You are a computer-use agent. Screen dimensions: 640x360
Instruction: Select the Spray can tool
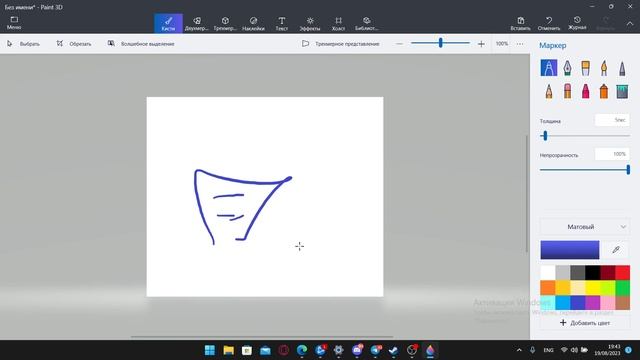click(x=604, y=91)
